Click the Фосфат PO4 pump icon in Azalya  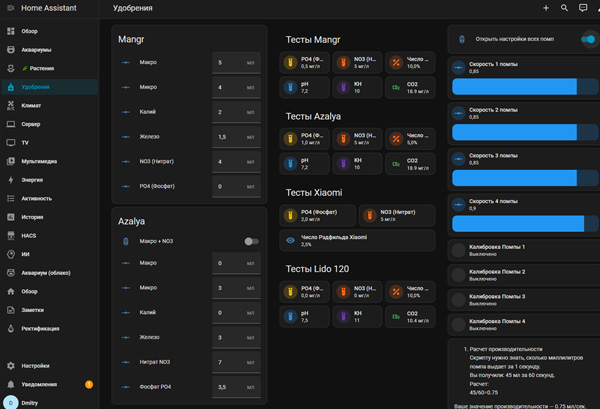click(126, 387)
